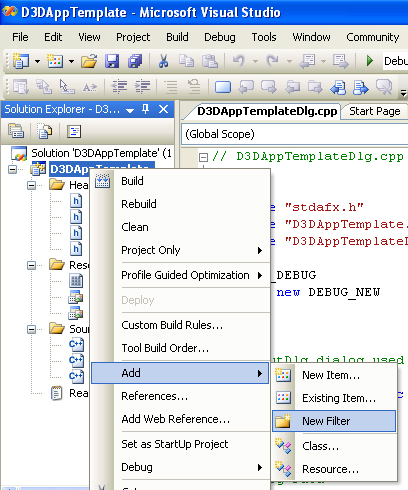The width and height of the screenshot is (408, 490).
Task: Collapse the Resource Files folder
Action: [x=32, y=265]
